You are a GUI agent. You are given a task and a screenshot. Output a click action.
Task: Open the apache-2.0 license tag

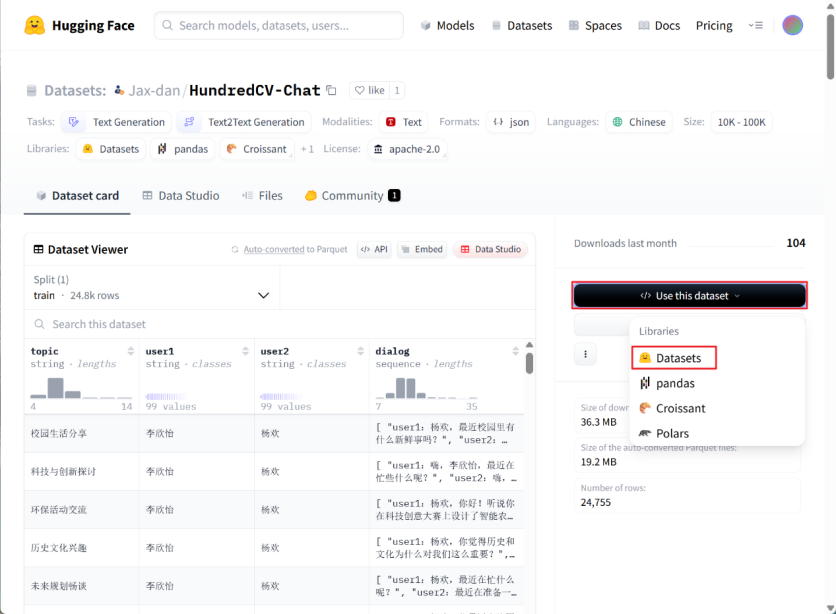pos(407,149)
